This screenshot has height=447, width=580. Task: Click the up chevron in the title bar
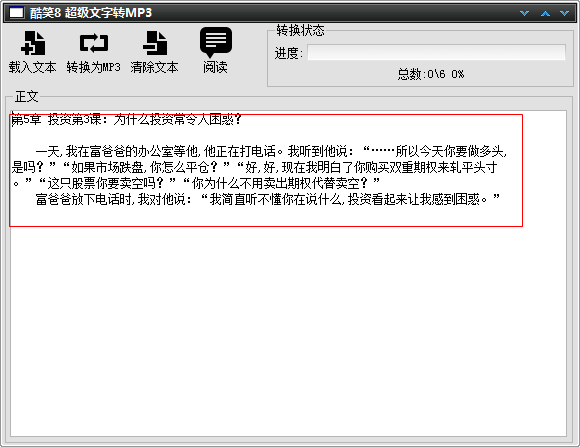[545, 13]
